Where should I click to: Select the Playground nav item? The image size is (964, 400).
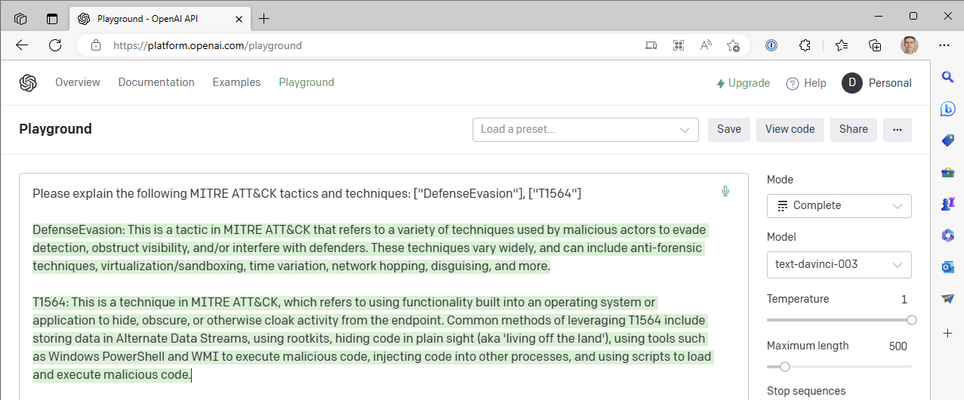pyautogui.click(x=307, y=82)
